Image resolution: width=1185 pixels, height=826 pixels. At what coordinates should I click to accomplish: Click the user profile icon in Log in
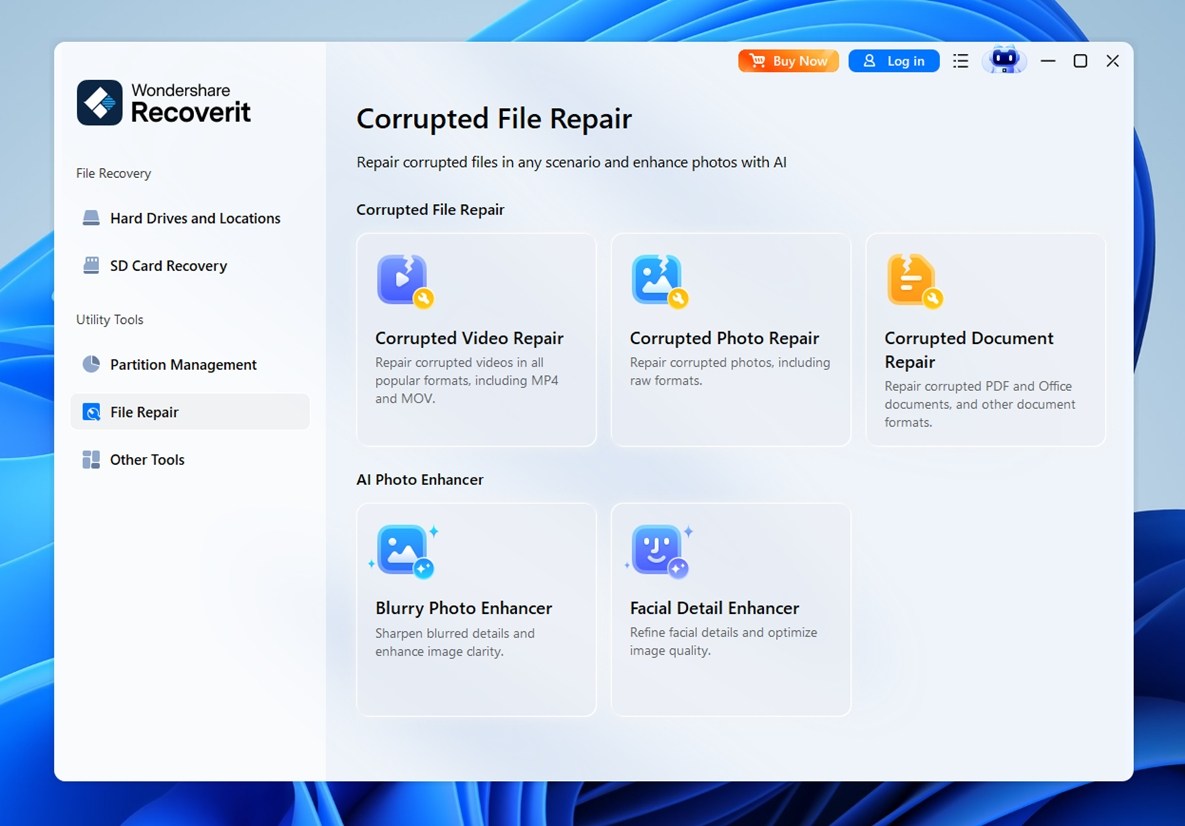click(869, 60)
